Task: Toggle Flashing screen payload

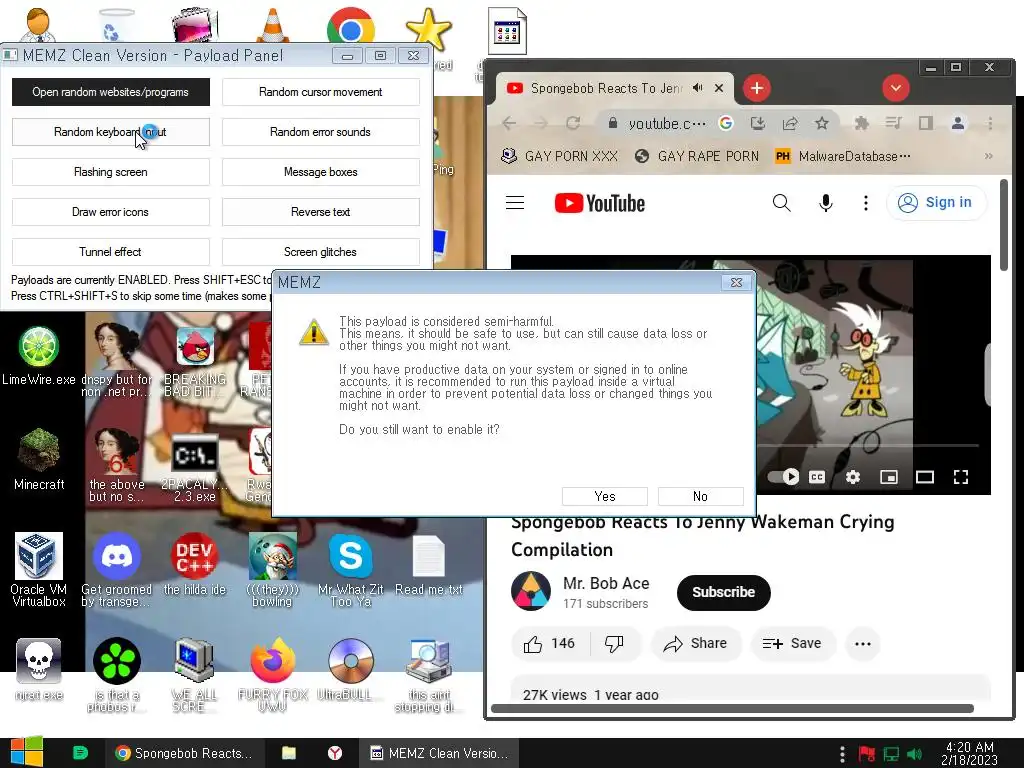Action: point(110,172)
